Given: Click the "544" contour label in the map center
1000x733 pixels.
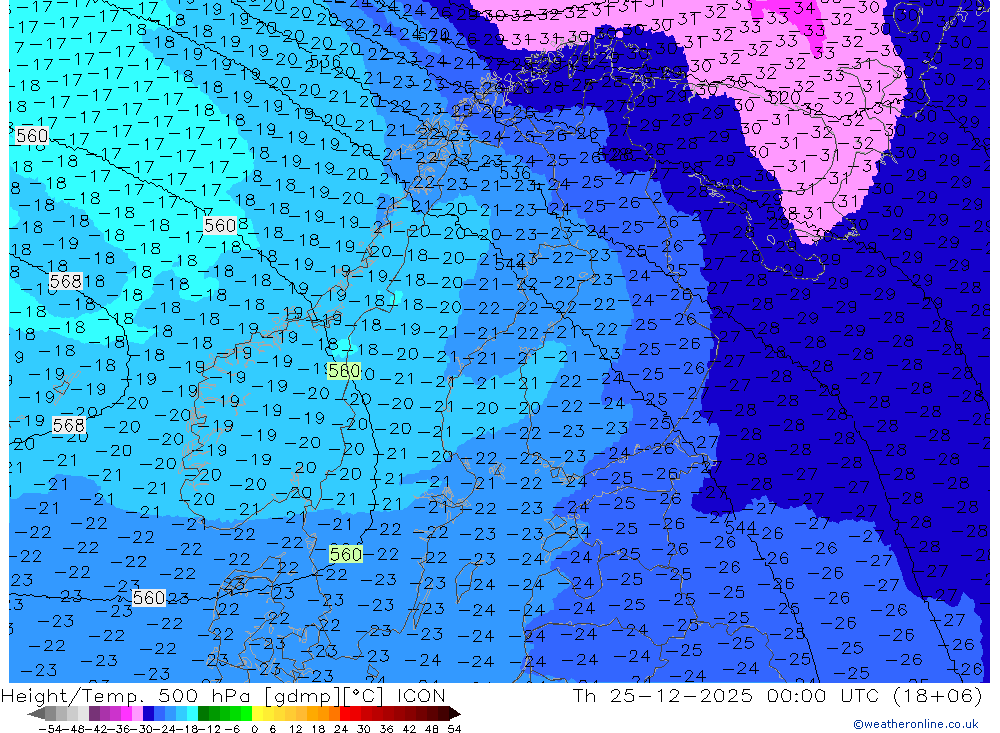Looking at the screenshot, I should pos(510,263).
